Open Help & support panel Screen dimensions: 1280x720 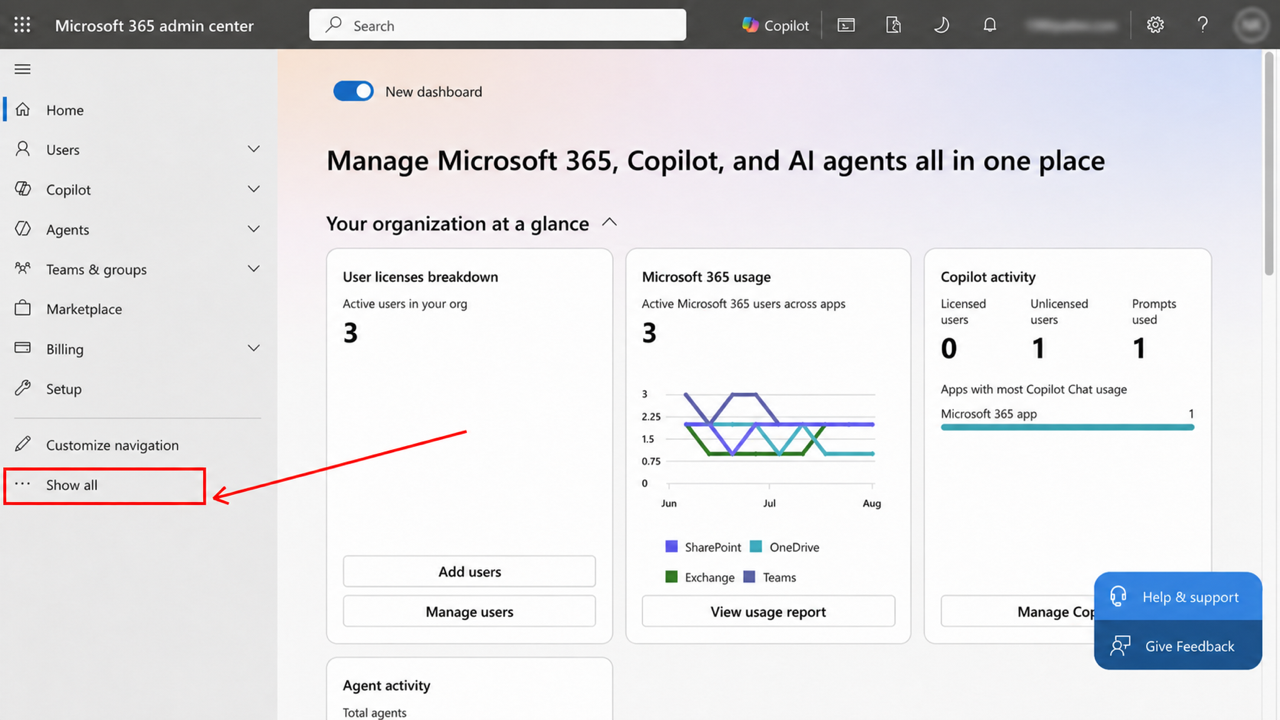(1178, 597)
